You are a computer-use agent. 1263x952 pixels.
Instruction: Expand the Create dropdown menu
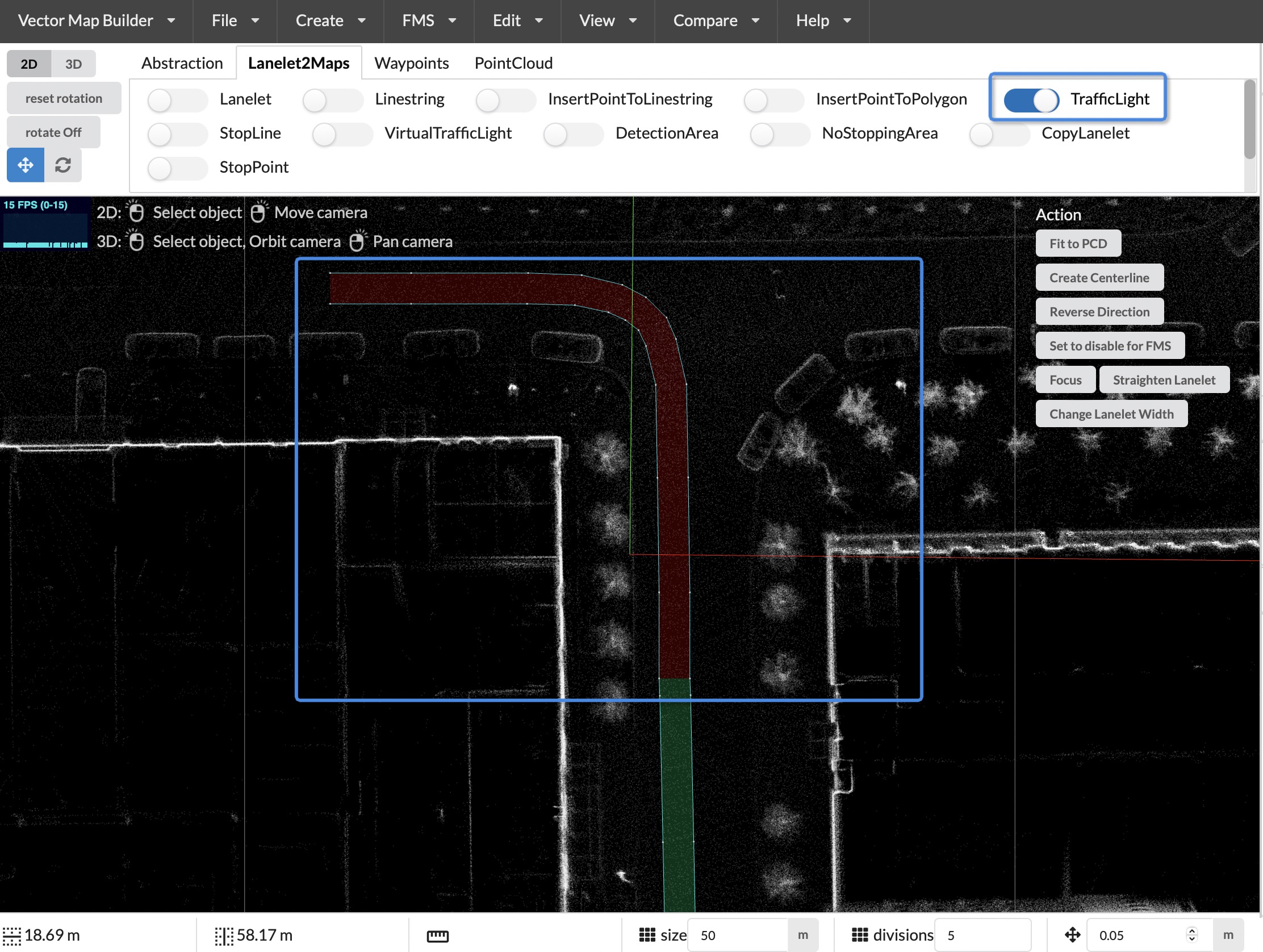(330, 20)
